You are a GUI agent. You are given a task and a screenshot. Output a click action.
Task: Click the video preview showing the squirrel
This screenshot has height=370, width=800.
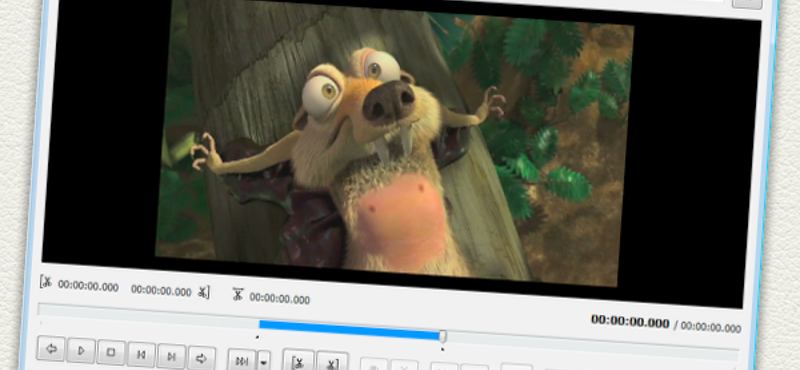click(x=394, y=144)
